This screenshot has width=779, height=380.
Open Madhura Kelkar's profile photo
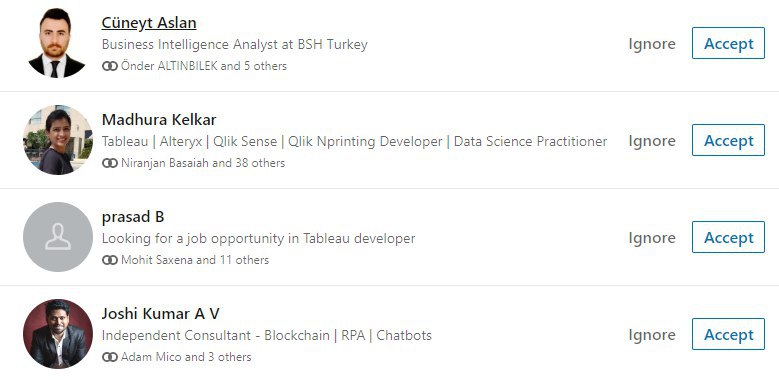click(x=58, y=140)
